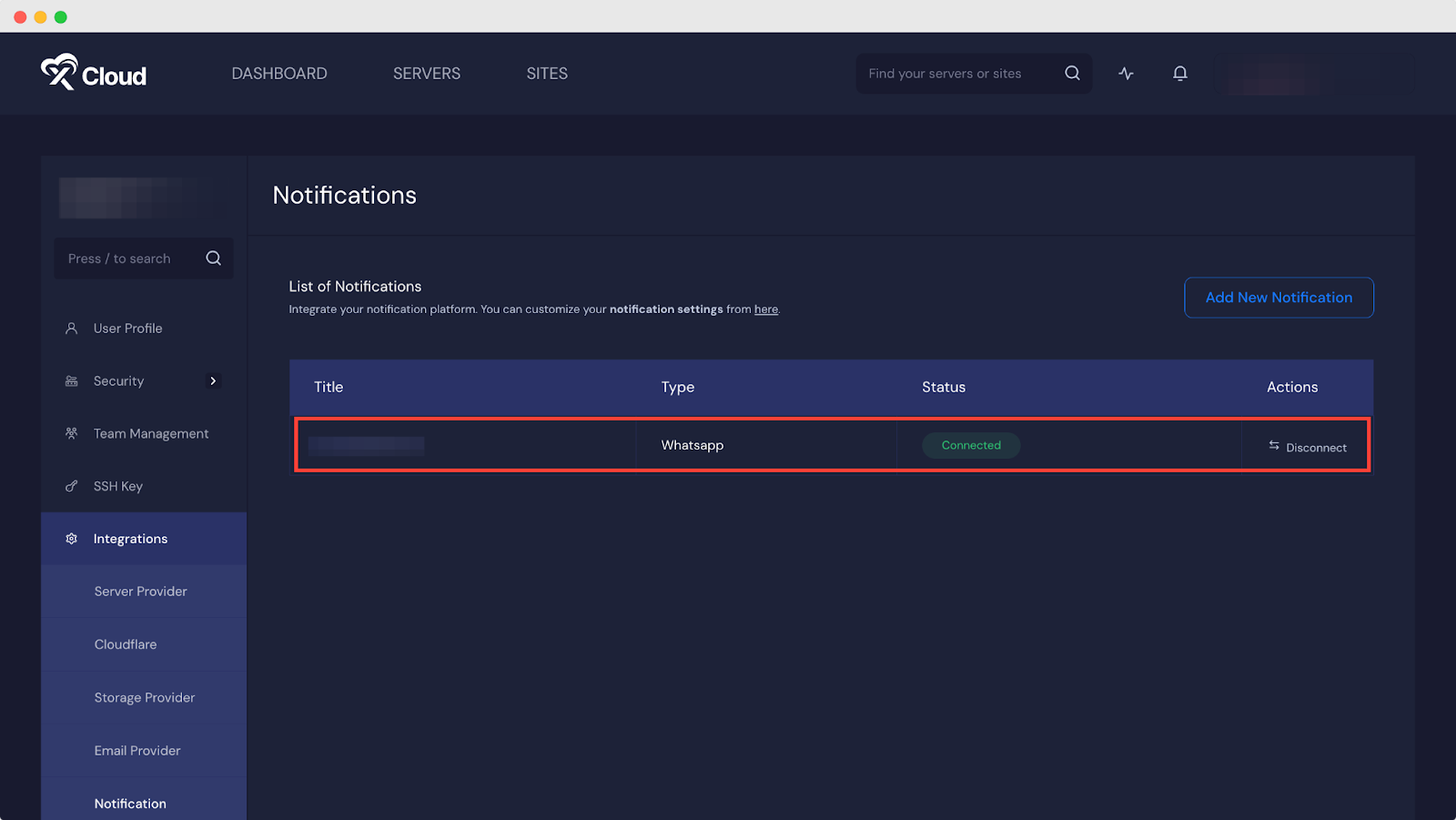
Task: Go to the SERVERS tab
Action: (x=427, y=74)
